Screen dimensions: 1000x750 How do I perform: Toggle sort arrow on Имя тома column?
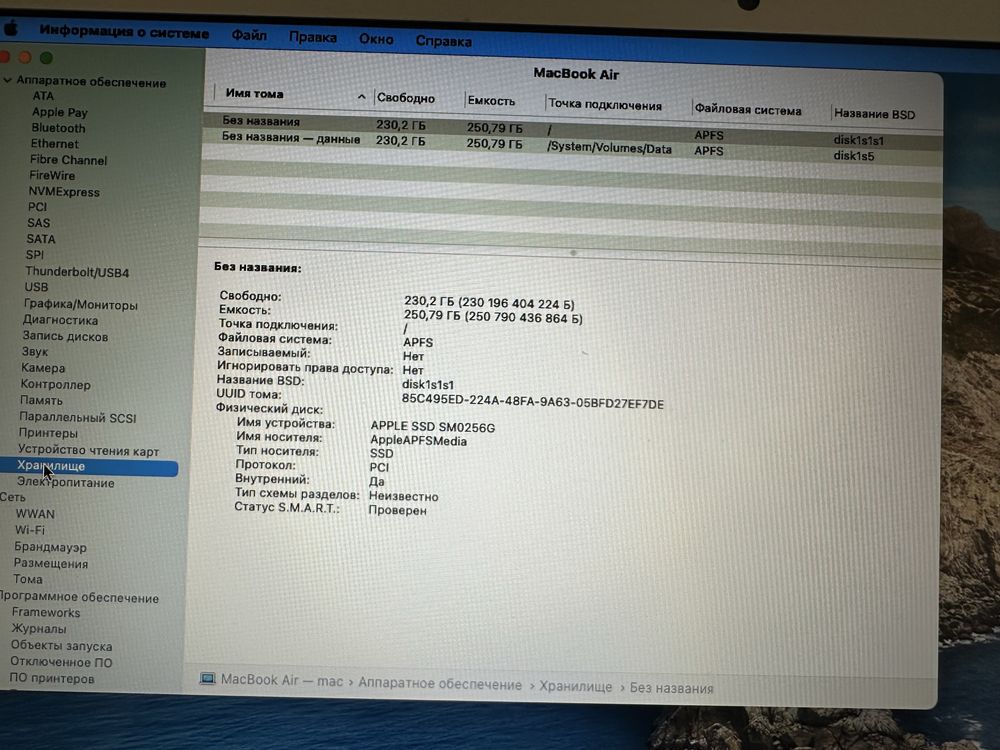point(362,97)
